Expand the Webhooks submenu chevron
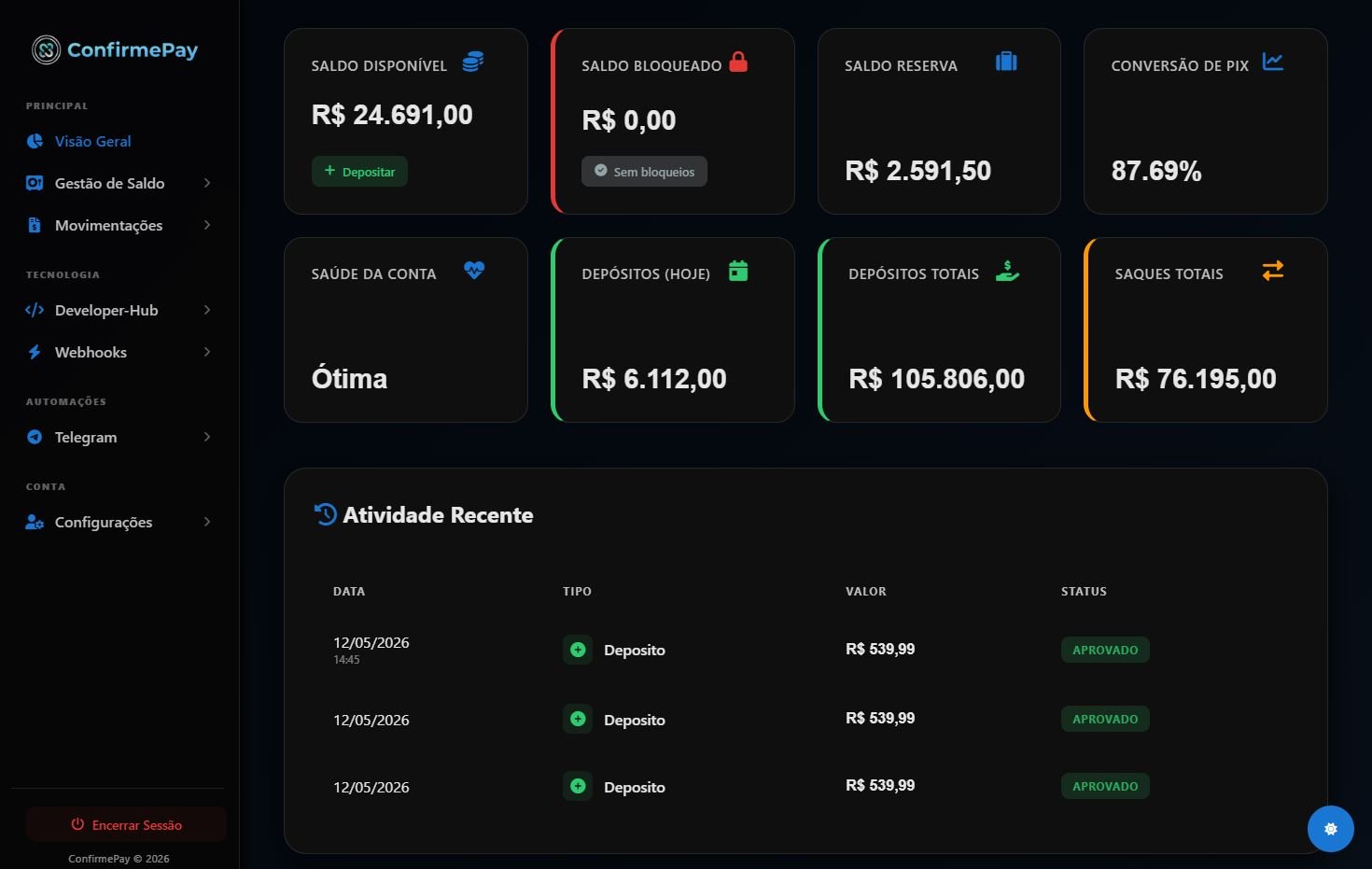This screenshot has width=1372, height=869. [x=207, y=352]
